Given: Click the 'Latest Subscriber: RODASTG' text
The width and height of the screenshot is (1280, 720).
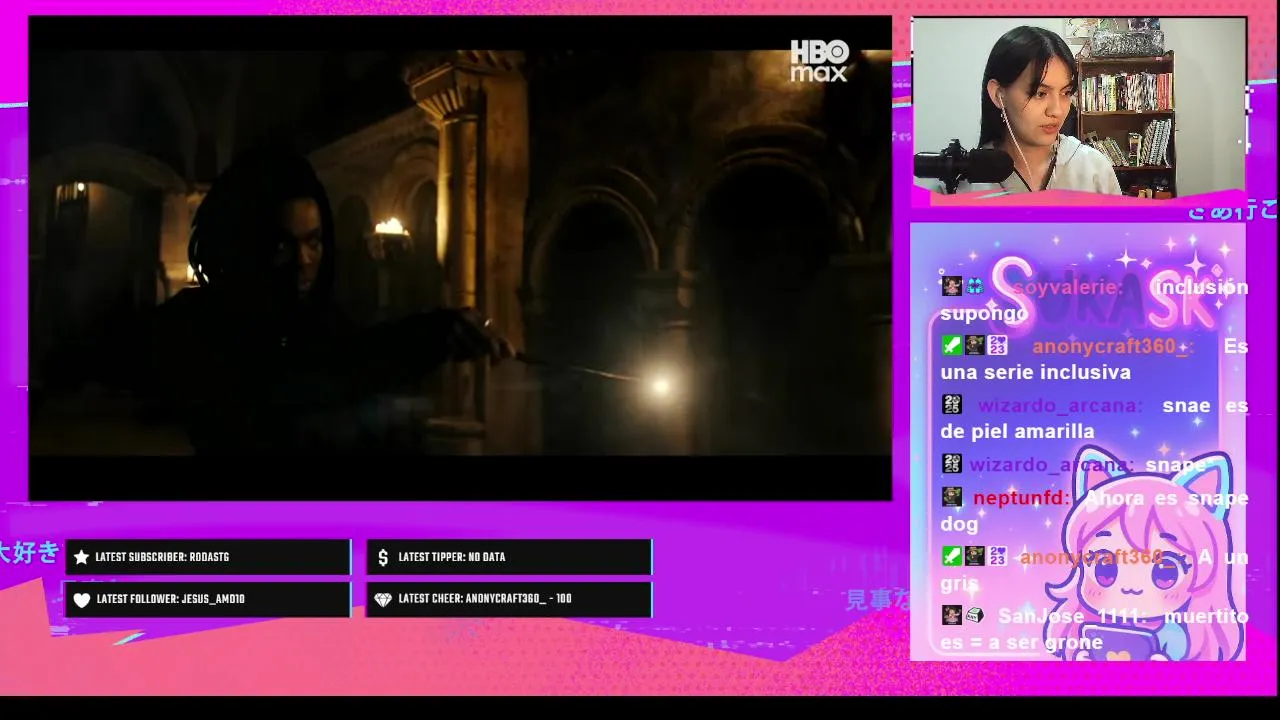Looking at the screenshot, I should coord(162,557).
